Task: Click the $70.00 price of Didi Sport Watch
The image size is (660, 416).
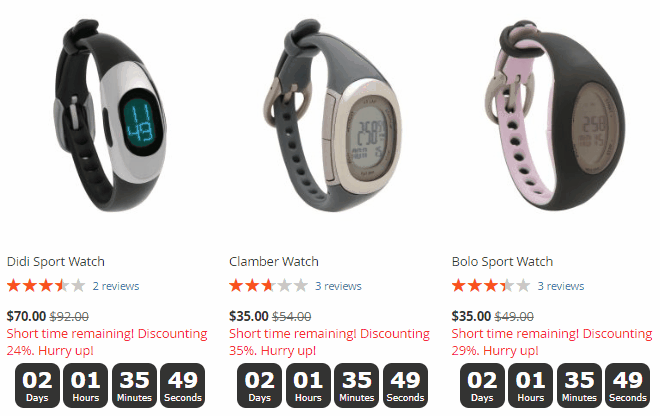Action: pyautogui.click(x=26, y=316)
